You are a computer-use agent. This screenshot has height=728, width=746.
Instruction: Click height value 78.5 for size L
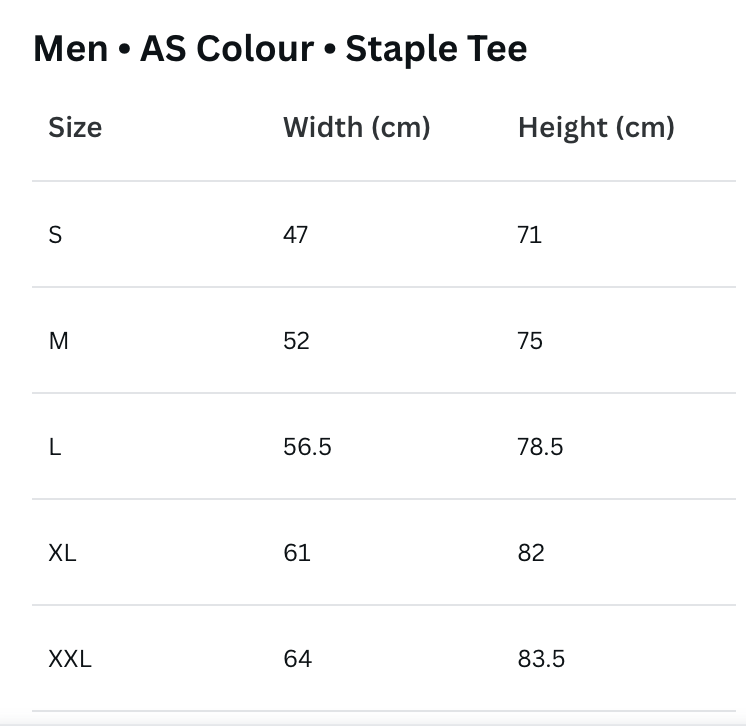[541, 447]
